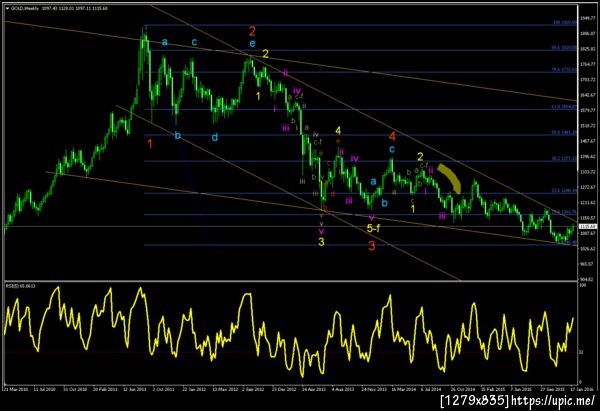Click the 904.52 price axis label
This screenshot has height=411, width=600.
click(x=587, y=279)
